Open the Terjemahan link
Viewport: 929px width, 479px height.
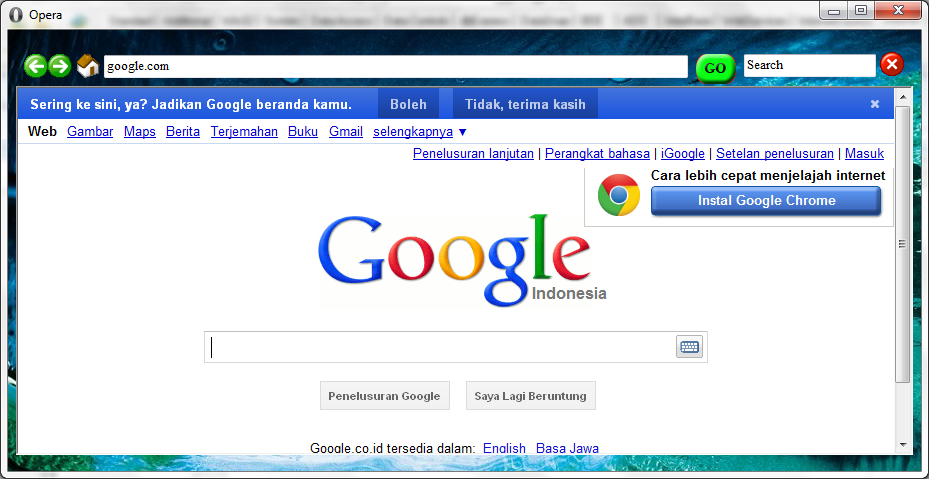click(x=244, y=132)
